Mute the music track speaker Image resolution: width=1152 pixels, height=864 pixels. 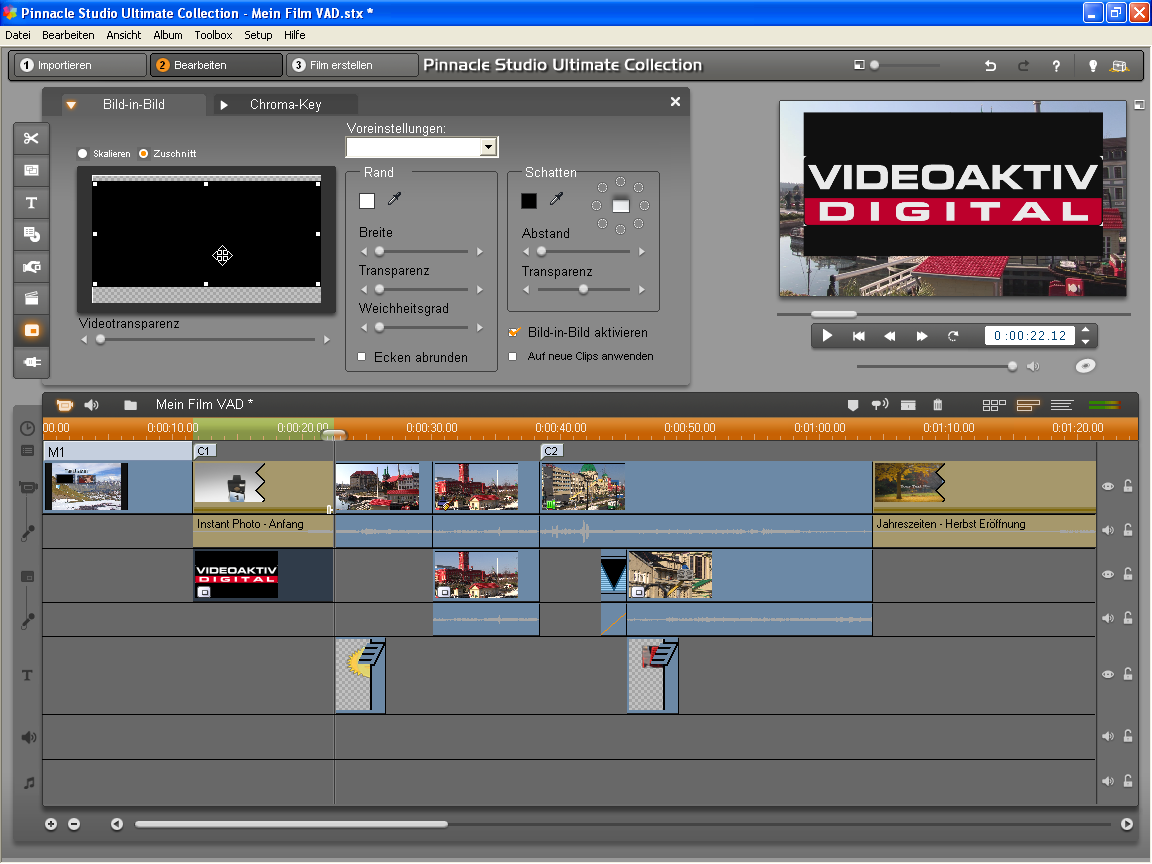tap(1108, 782)
